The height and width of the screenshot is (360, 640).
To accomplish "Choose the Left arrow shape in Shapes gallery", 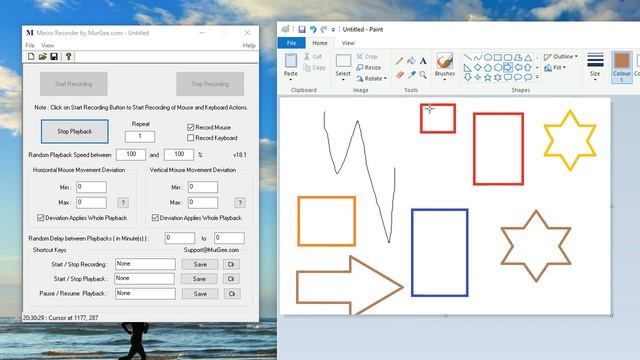I will point(518,67).
